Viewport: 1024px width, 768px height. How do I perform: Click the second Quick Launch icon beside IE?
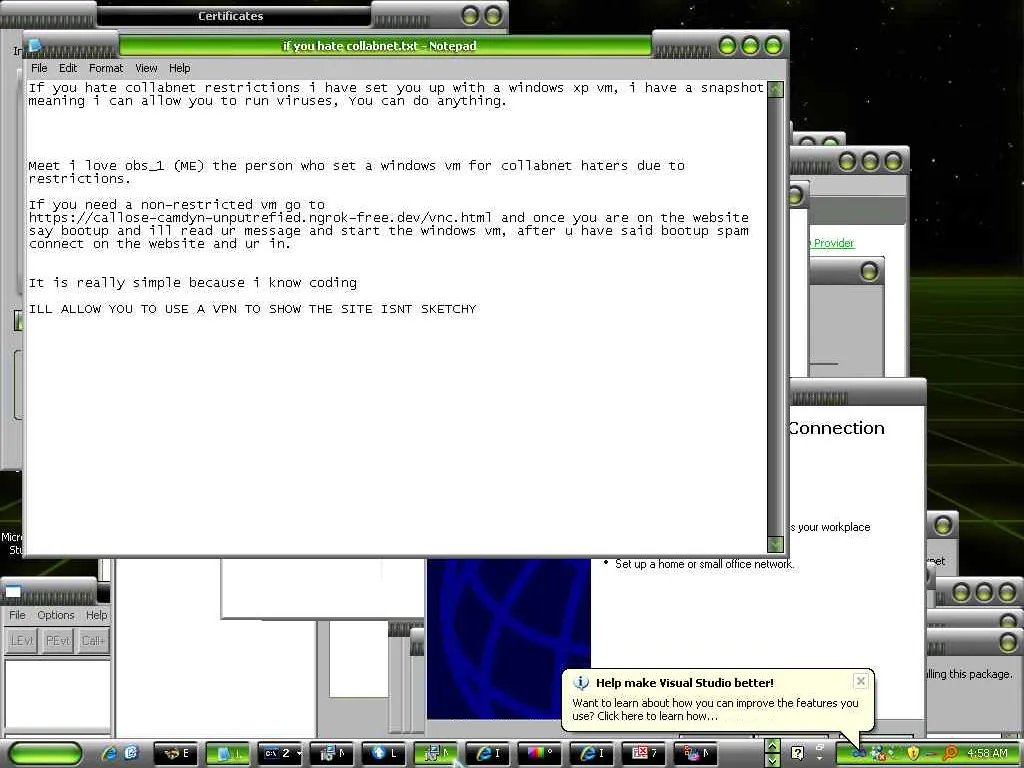pyautogui.click(x=131, y=753)
